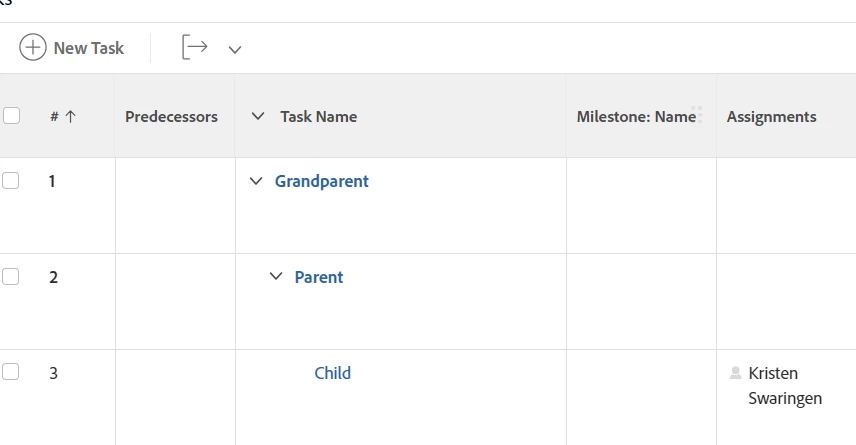The height and width of the screenshot is (445, 856).
Task: Check the box for task row 1
Action: pos(11,181)
